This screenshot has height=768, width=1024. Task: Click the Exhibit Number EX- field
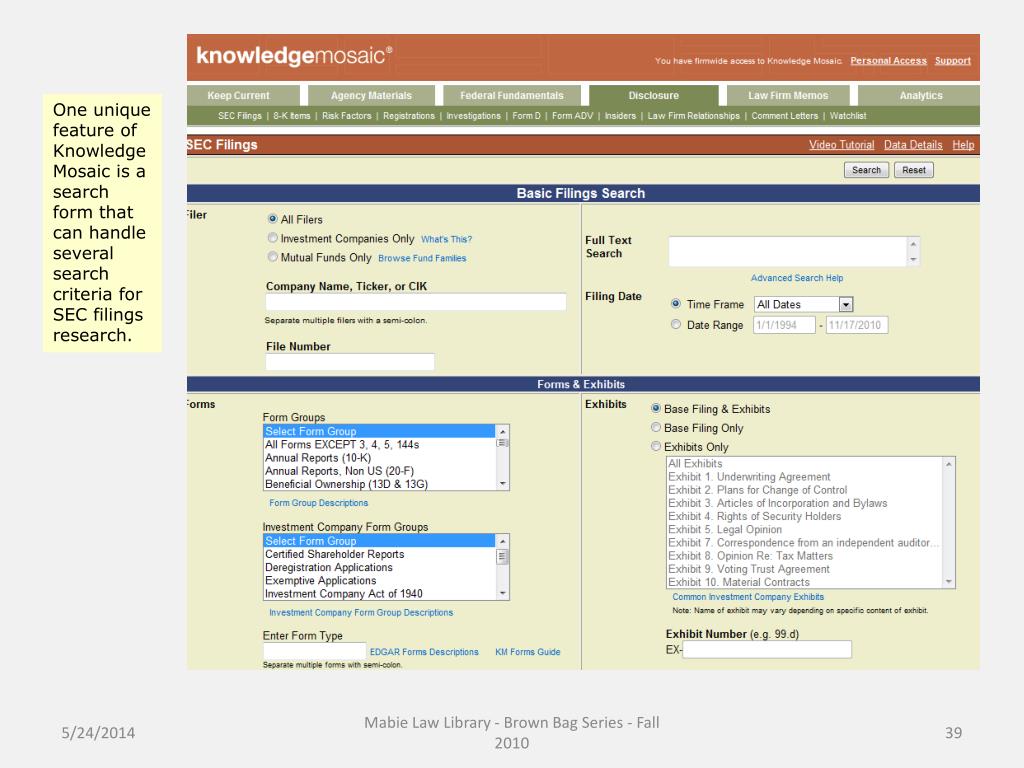coord(767,649)
